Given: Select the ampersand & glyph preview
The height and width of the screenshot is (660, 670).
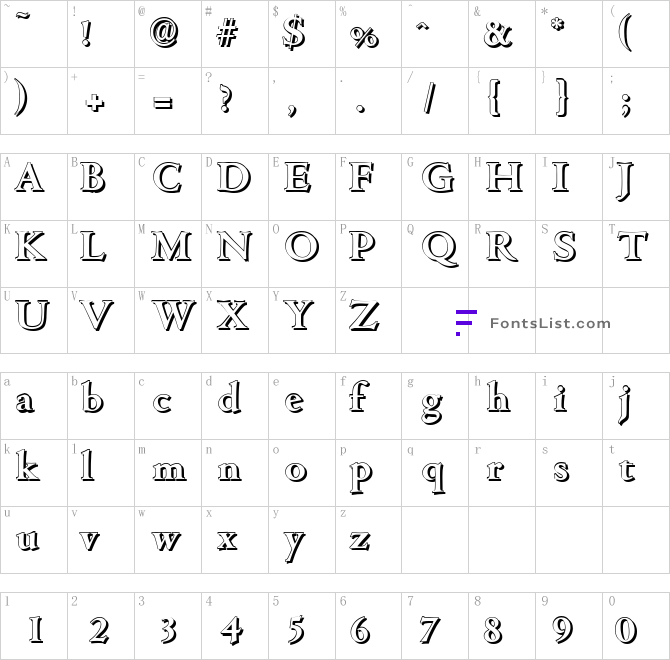Looking at the screenshot, I should tap(498, 34).
